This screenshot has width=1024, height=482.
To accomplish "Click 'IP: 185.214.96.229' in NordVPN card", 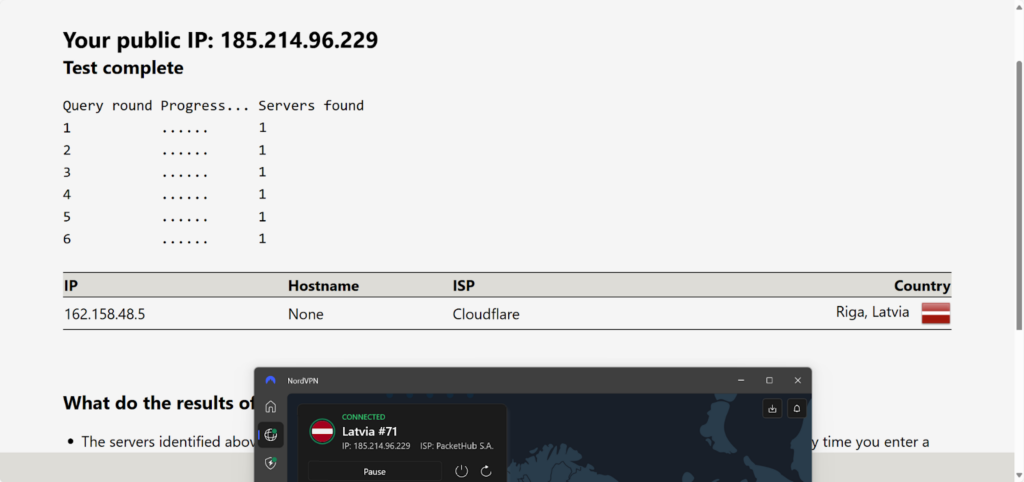I will (376, 446).
